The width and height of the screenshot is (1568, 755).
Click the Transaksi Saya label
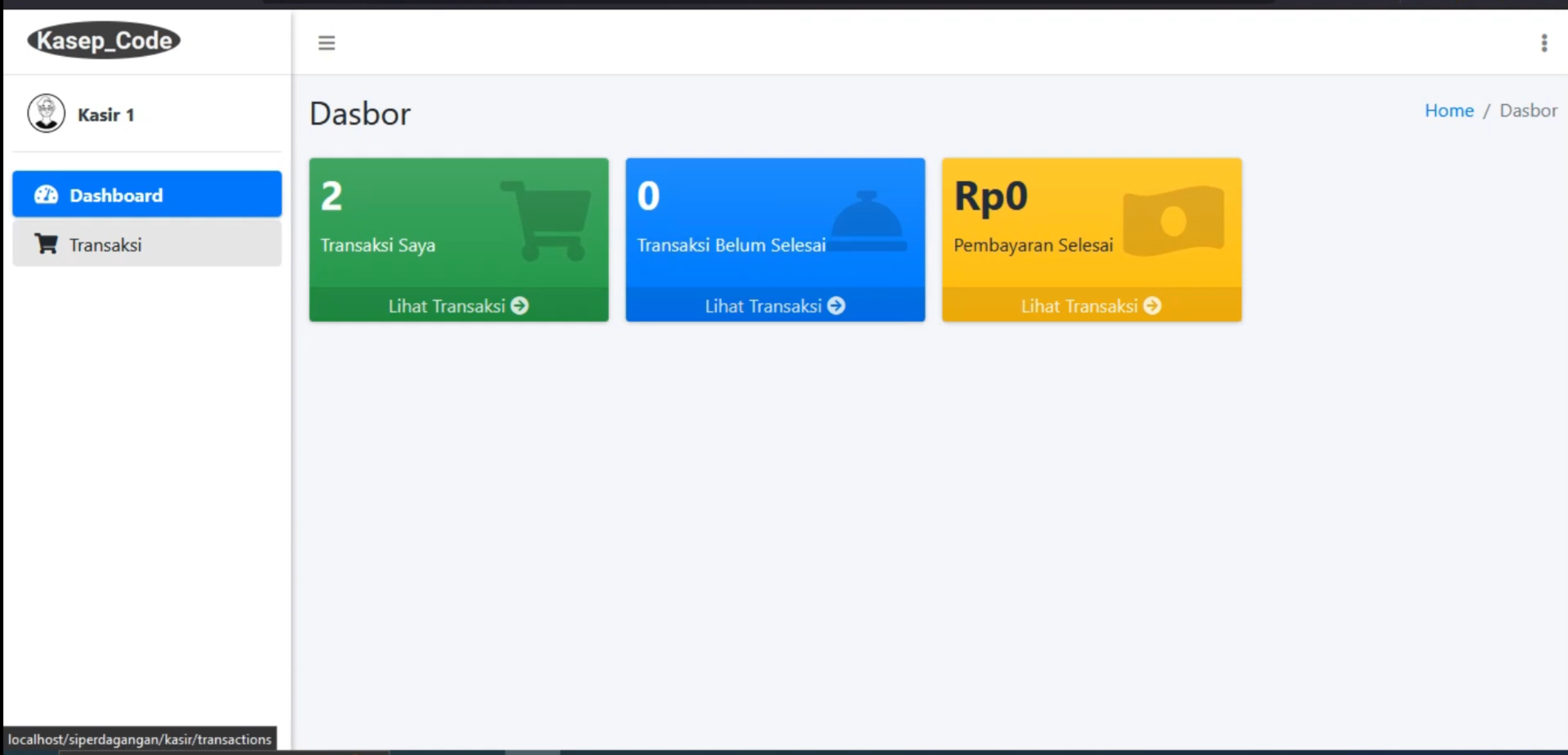tap(378, 245)
